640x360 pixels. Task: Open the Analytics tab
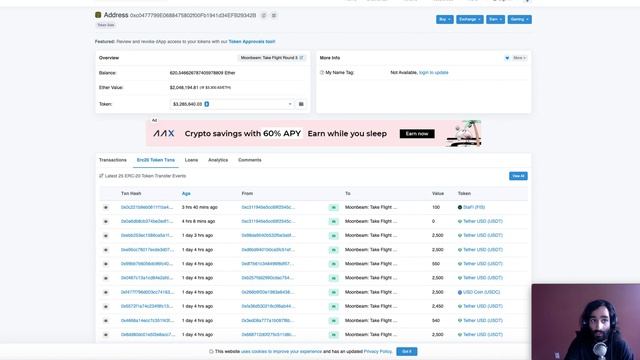coord(218,160)
